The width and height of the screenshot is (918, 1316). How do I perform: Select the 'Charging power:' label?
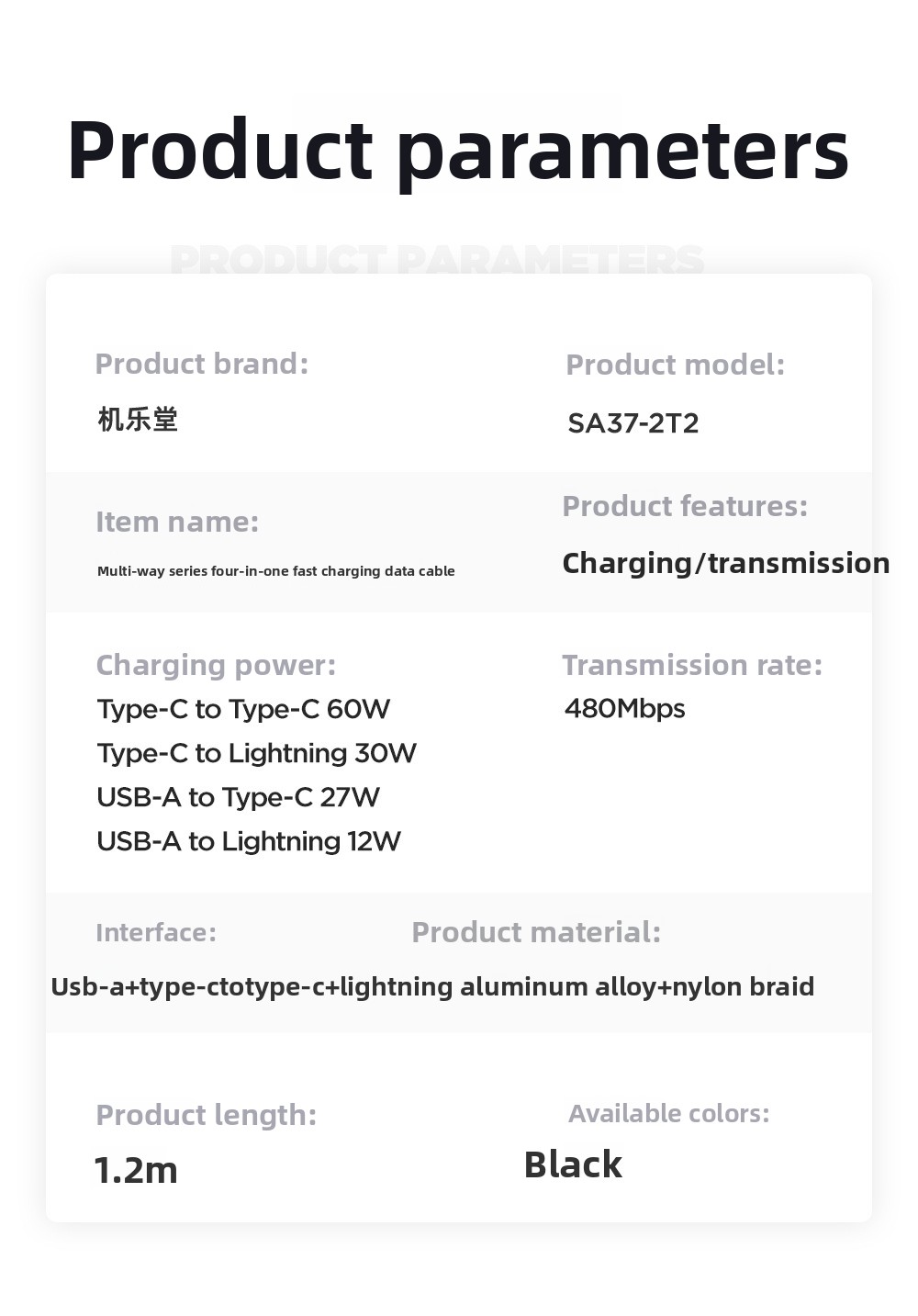(216, 665)
